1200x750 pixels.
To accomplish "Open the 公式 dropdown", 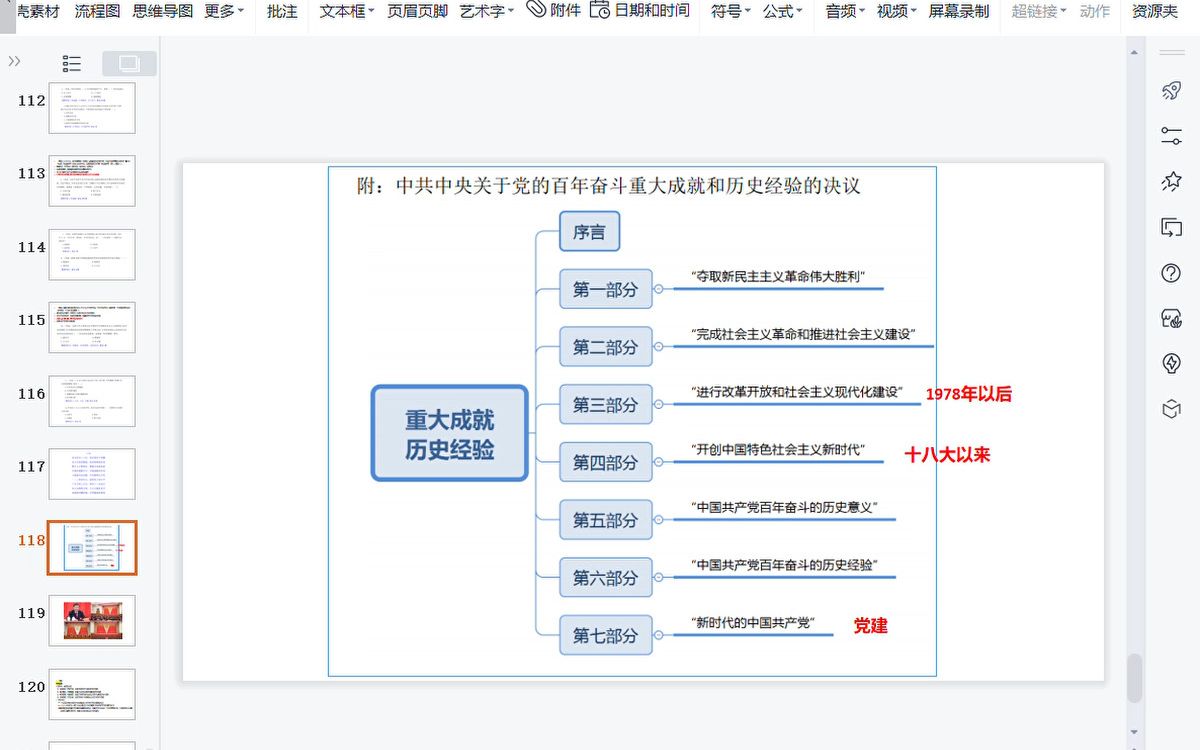I will [783, 11].
